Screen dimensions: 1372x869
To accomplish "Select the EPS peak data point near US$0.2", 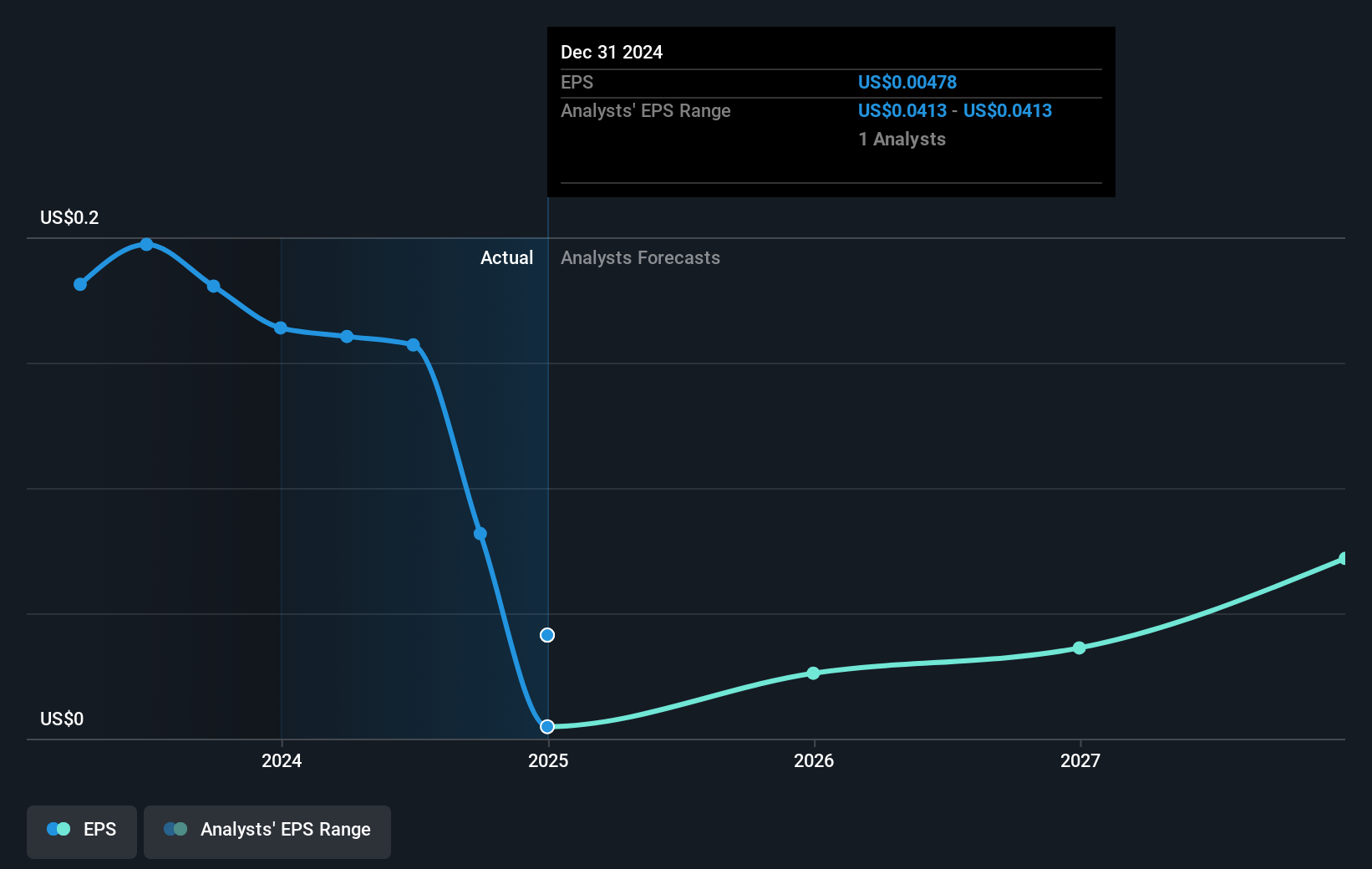I will click(x=146, y=244).
